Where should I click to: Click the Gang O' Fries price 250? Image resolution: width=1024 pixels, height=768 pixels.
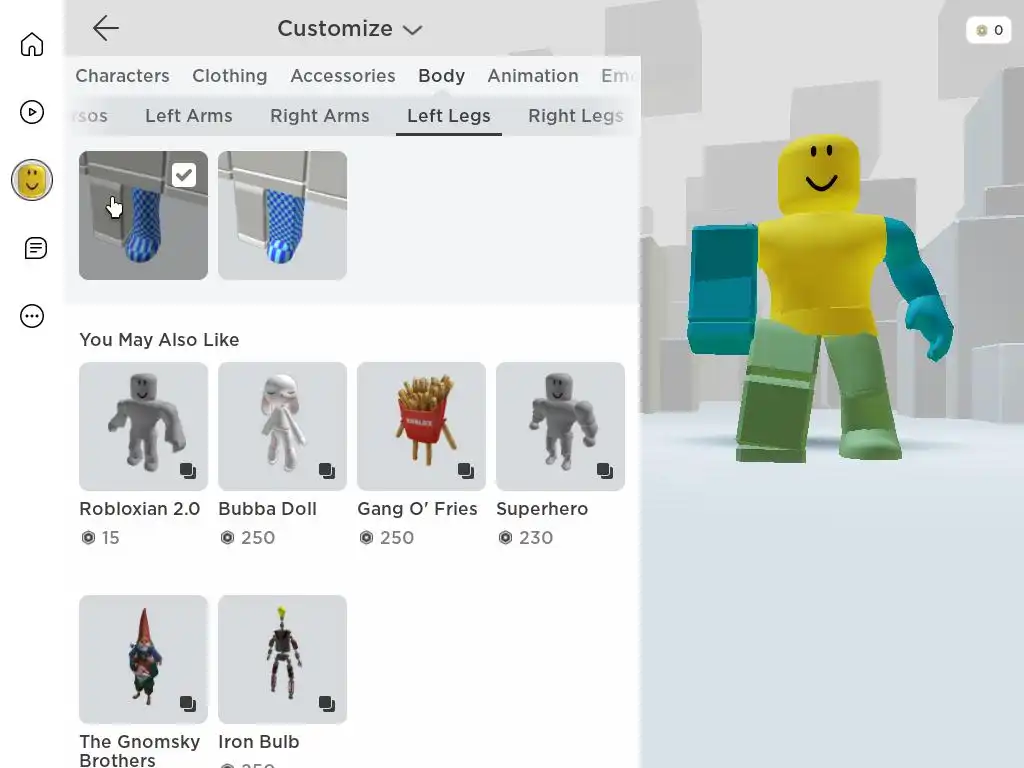point(397,537)
